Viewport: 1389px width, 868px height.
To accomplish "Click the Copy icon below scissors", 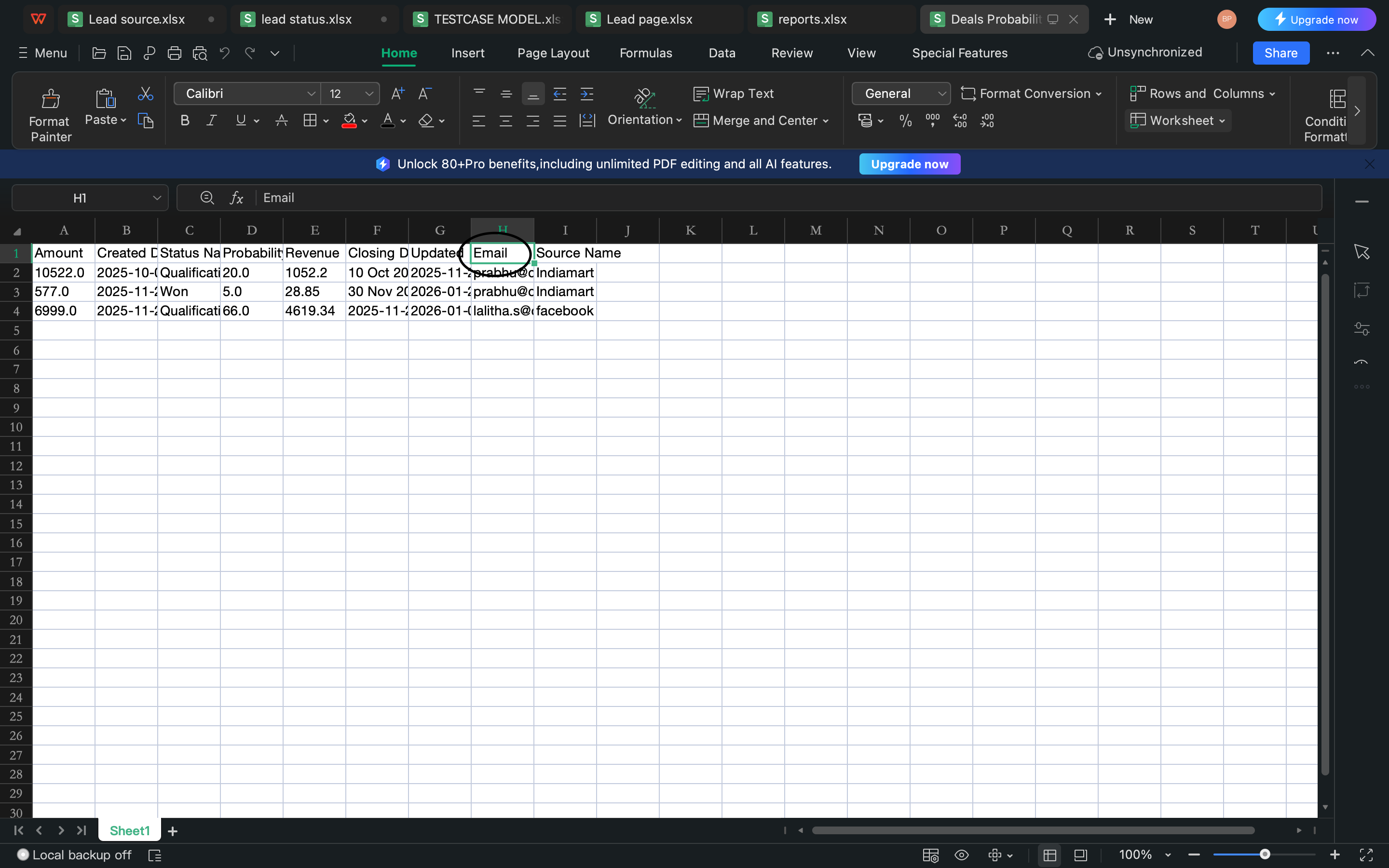I will pos(146,121).
